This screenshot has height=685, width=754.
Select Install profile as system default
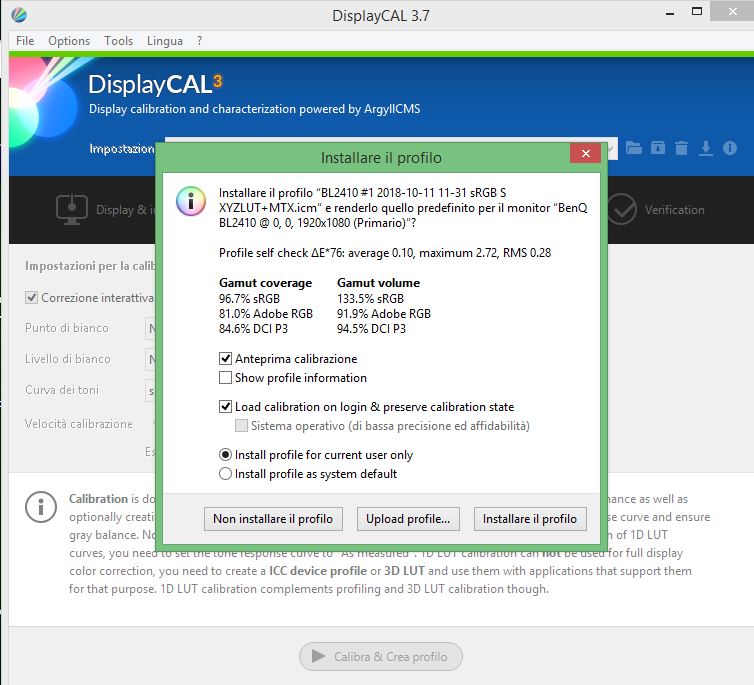tap(225, 474)
